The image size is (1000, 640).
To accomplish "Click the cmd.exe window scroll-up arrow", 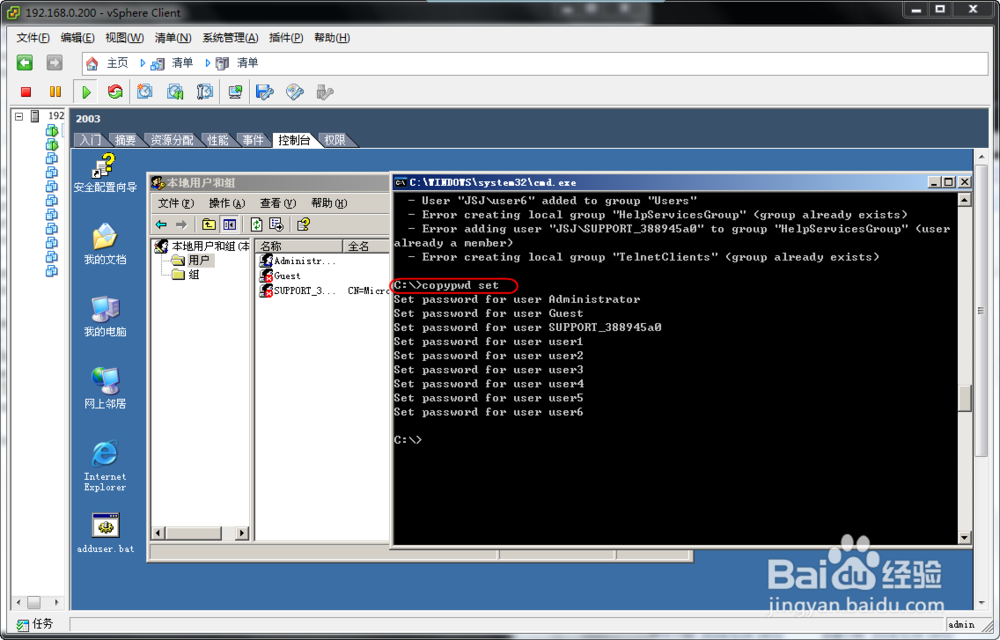I will 964,200.
